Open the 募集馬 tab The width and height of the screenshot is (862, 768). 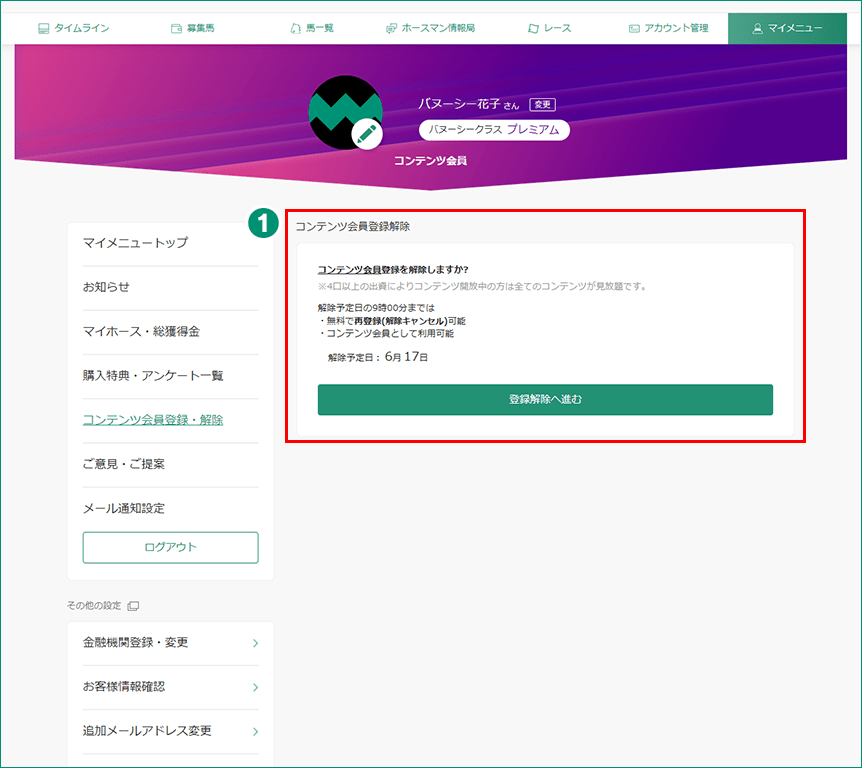[x=192, y=28]
